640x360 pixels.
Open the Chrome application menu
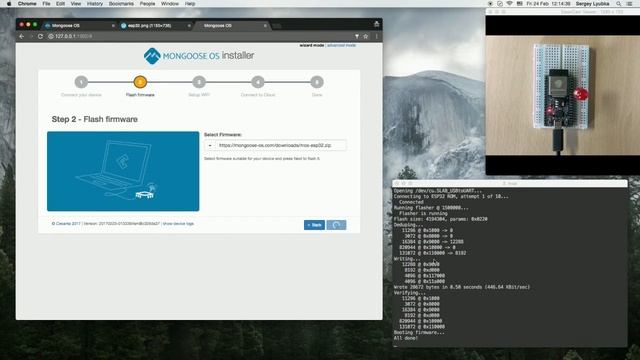[x=27, y=4]
